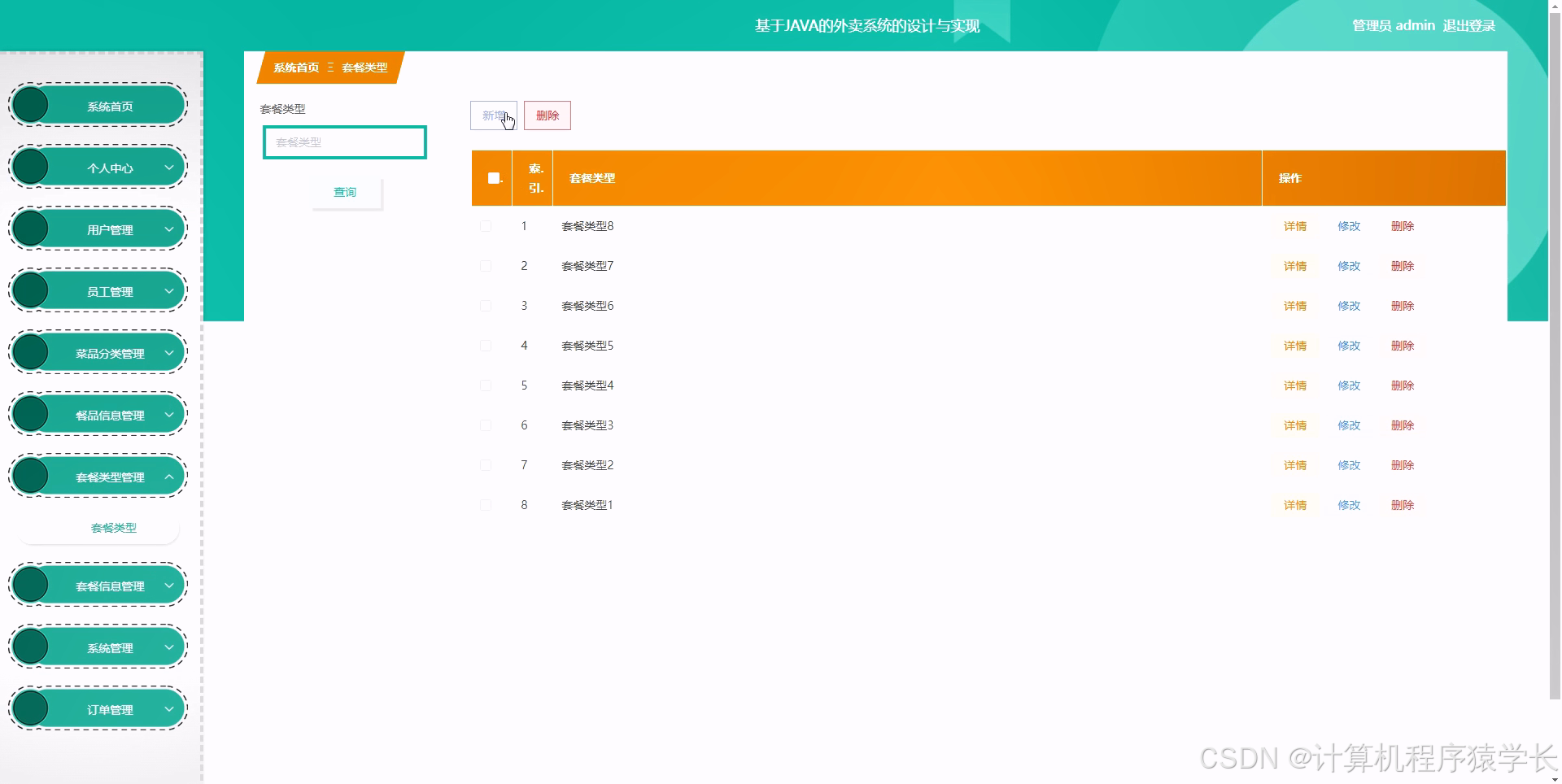Screen dimensions: 1562x784
Task: Click the dark circle icon beside 套餐信息管理
Action: (31, 585)
